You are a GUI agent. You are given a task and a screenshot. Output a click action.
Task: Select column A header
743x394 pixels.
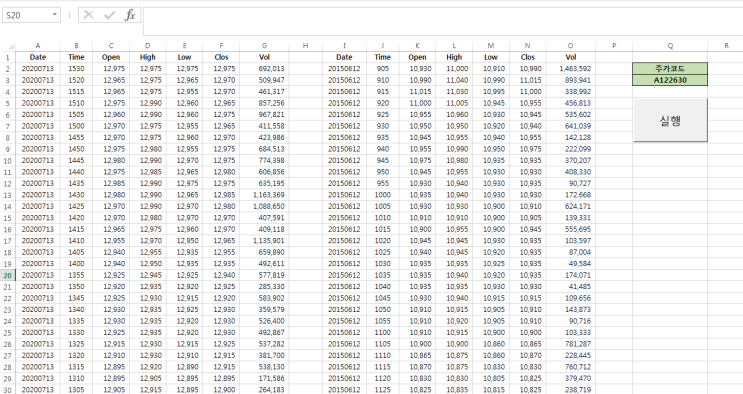[38, 46]
